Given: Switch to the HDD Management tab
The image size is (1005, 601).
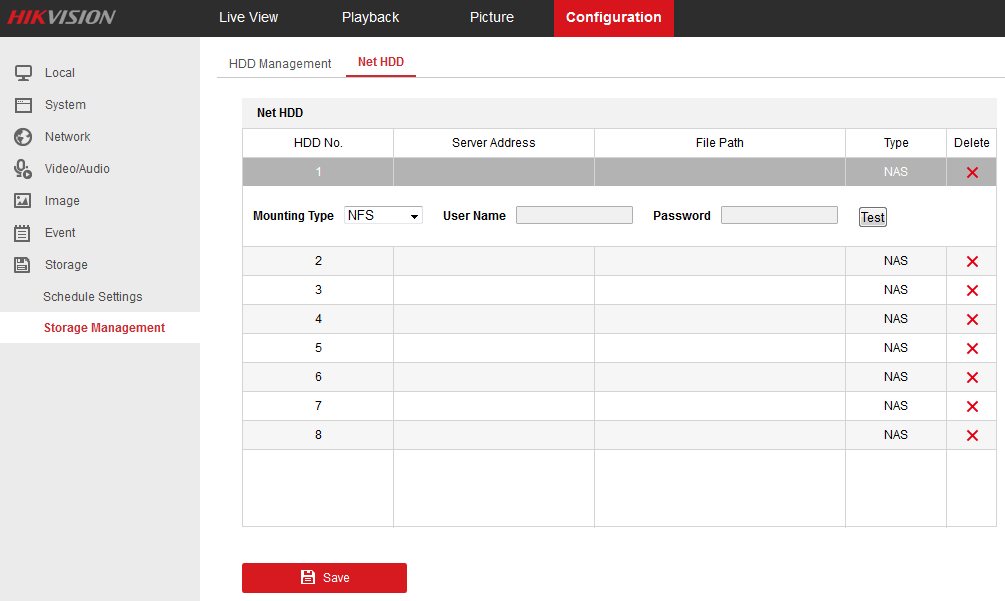Looking at the screenshot, I should click(x=280, y=64).
